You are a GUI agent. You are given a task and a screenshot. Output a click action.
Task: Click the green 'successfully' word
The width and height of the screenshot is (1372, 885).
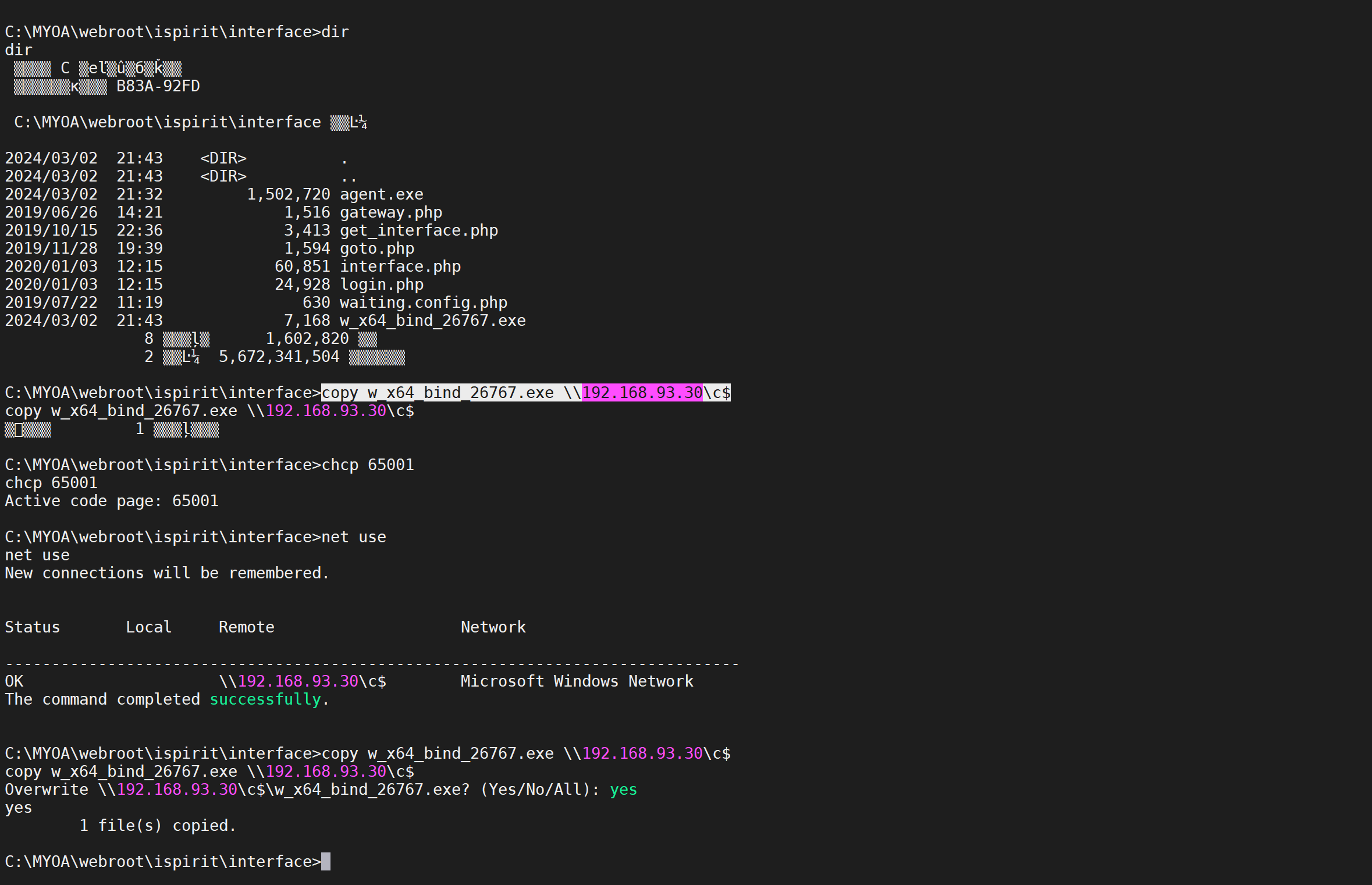coord(265,699)
